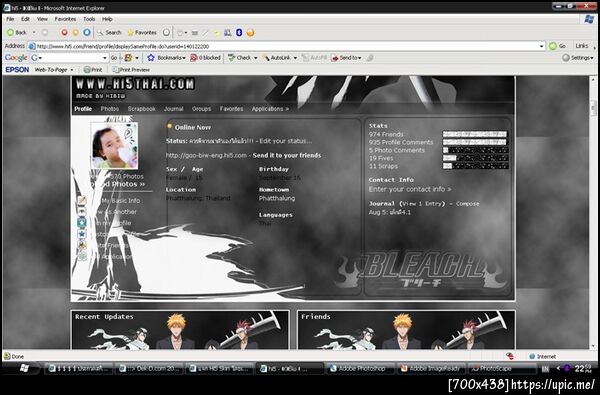Click the teal star icon in profile sidebar
The image size is (600, 395).
point(82,222)
